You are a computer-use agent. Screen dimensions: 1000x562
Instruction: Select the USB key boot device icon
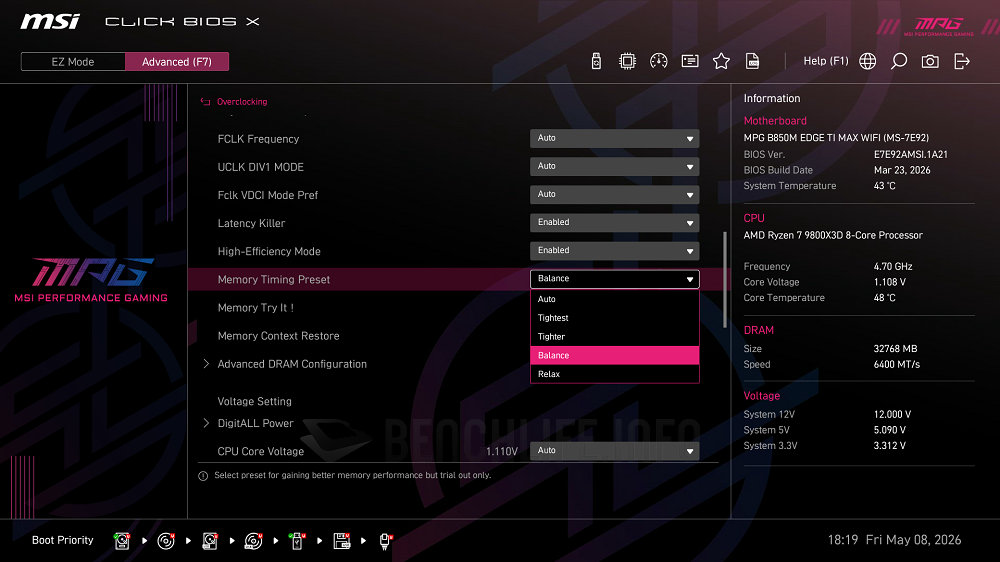297,541
